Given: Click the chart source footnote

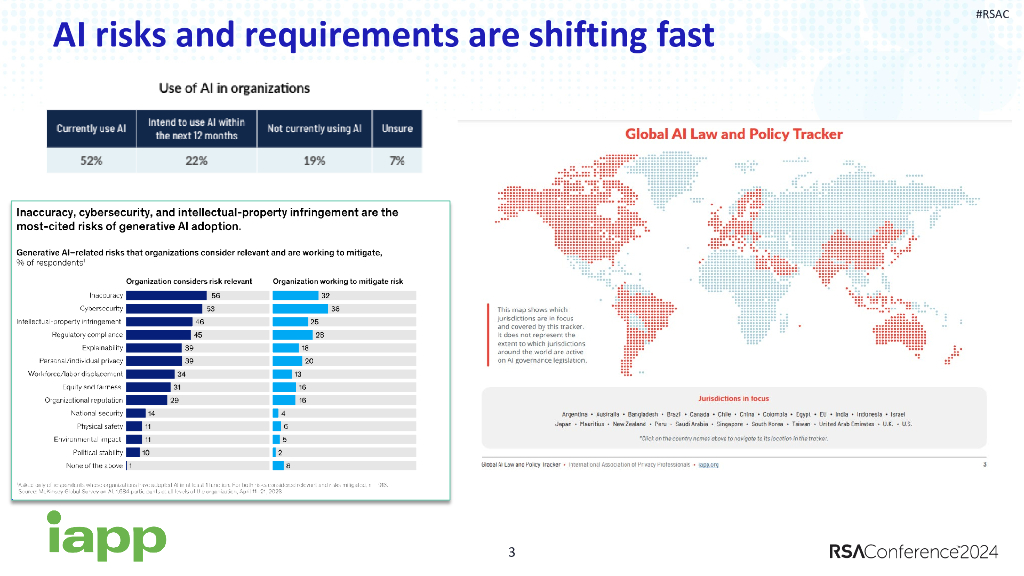Looking at the screenshot, I should 202,487.
